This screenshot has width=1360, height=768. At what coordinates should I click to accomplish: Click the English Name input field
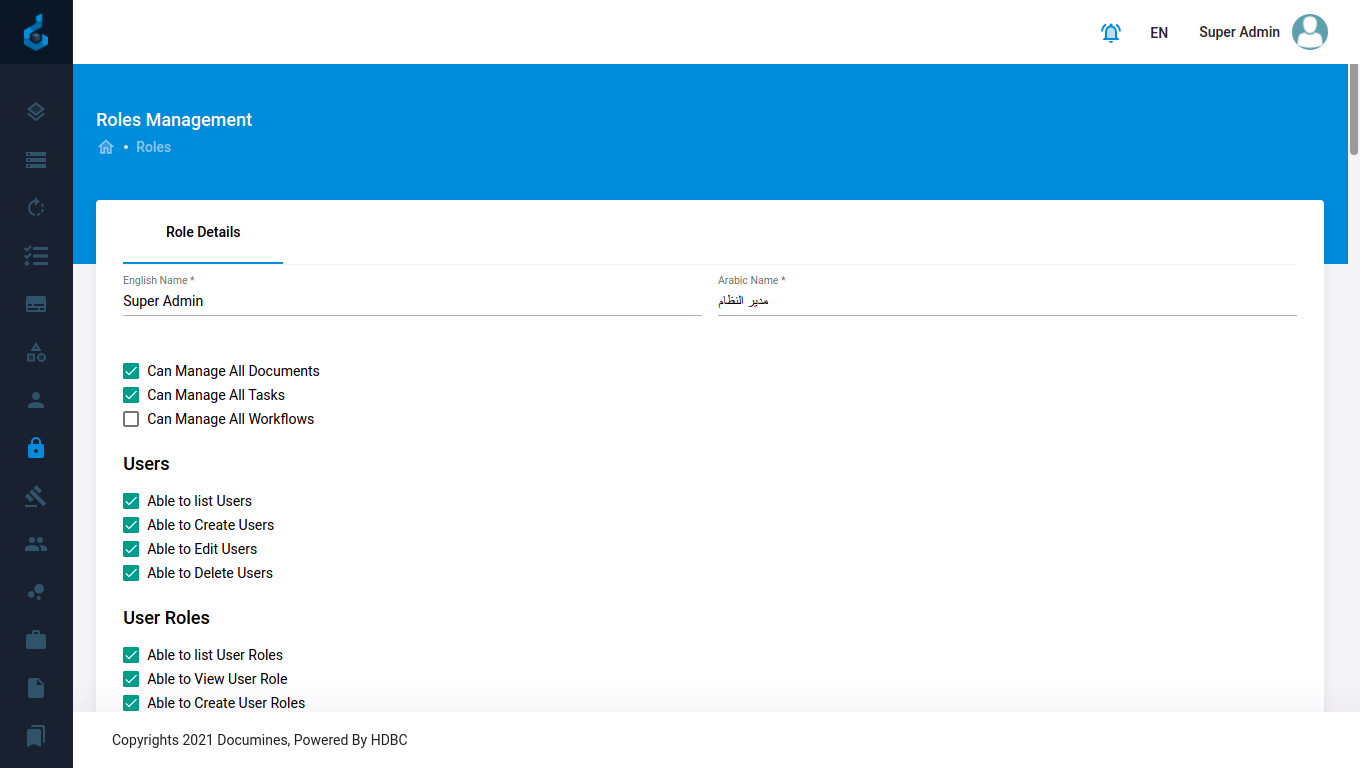(x=412, y=301)
